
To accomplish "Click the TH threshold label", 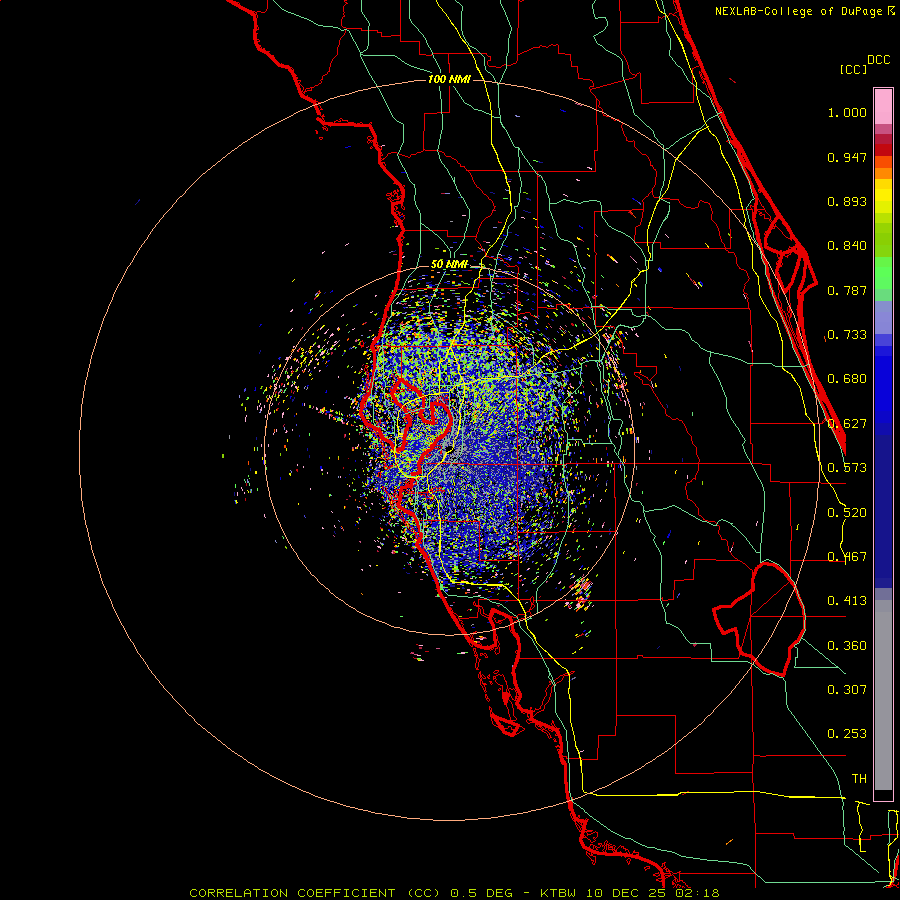I will 859,779.
